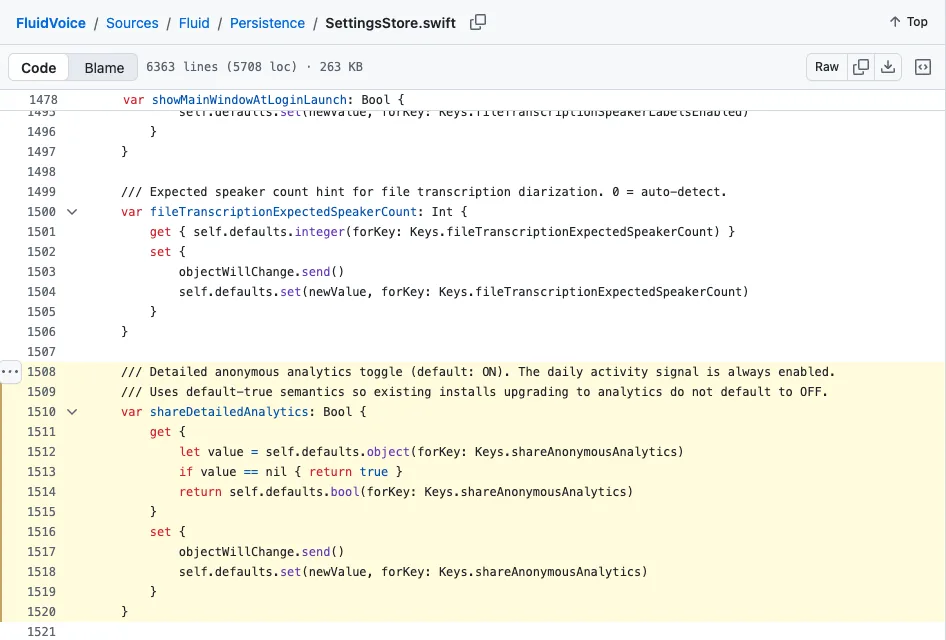This screenshot has width=946, height=640.
Task: Click the showMainWindowAtLoginLaunch symbol in sticky header
Action: (249, 100)
